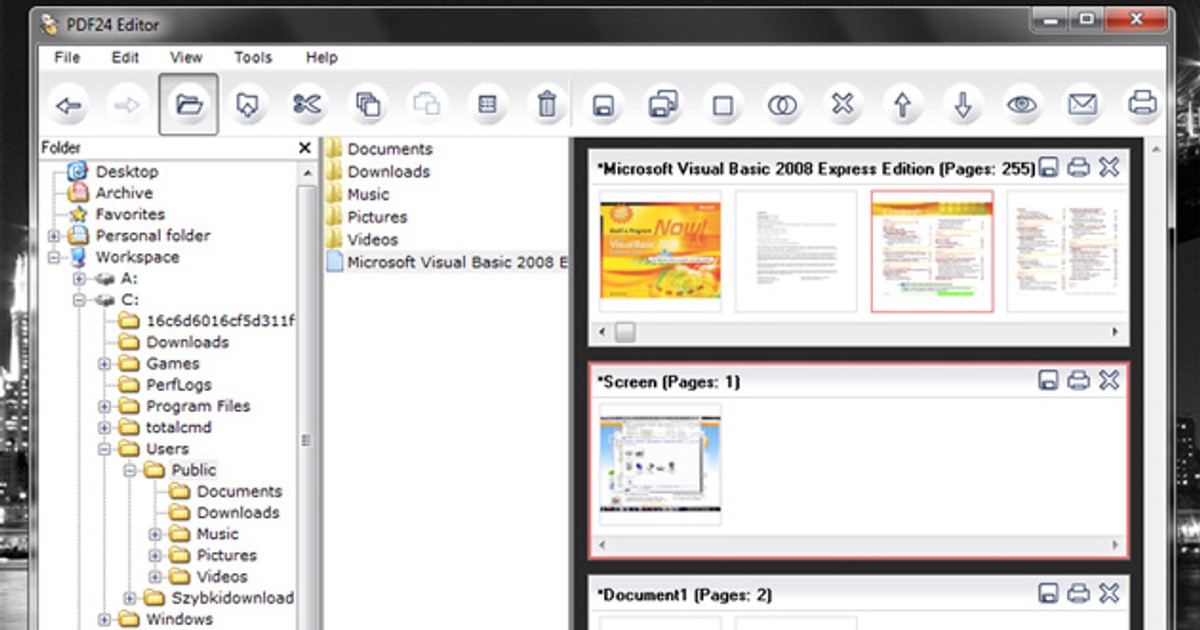
Task: Click the import file toolbar icon
Action: point(247,104)
